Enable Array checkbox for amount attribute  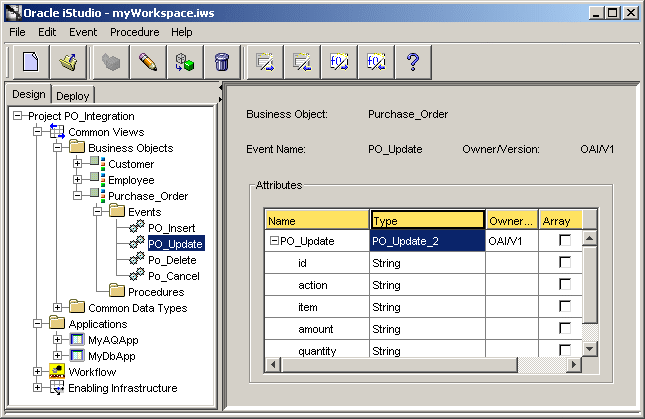click(565, 328)
